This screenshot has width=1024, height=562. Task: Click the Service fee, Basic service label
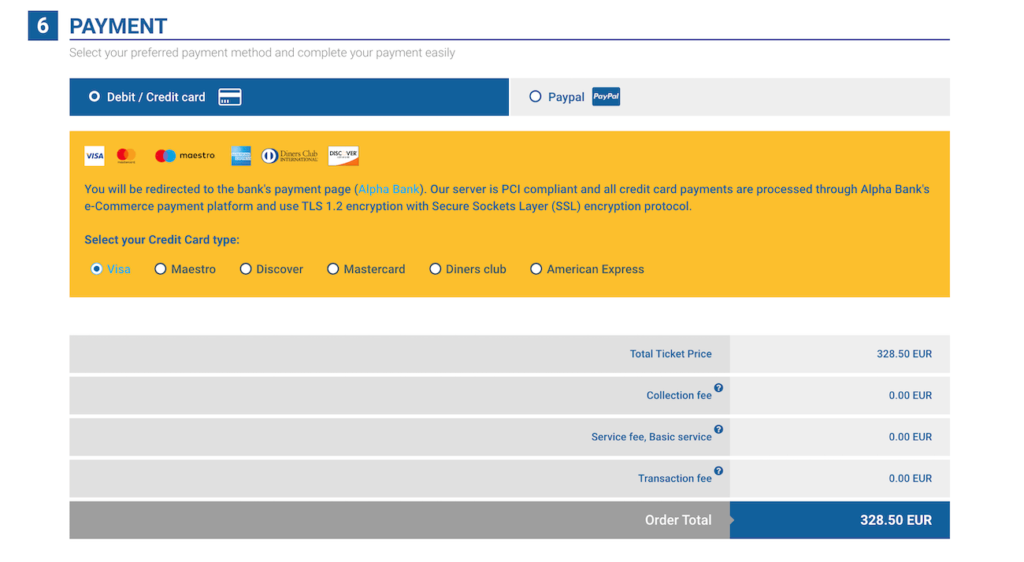651,437
